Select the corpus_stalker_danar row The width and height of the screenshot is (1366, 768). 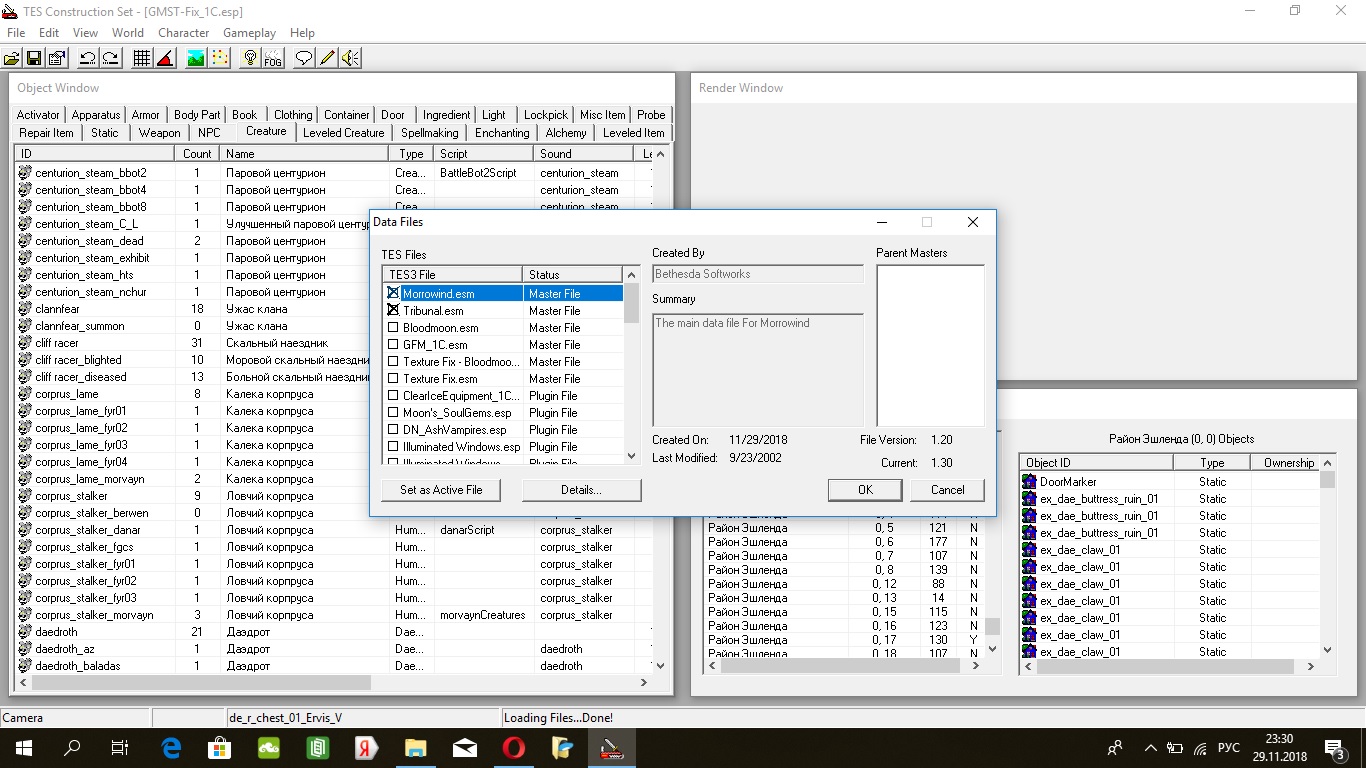(334, 530)
